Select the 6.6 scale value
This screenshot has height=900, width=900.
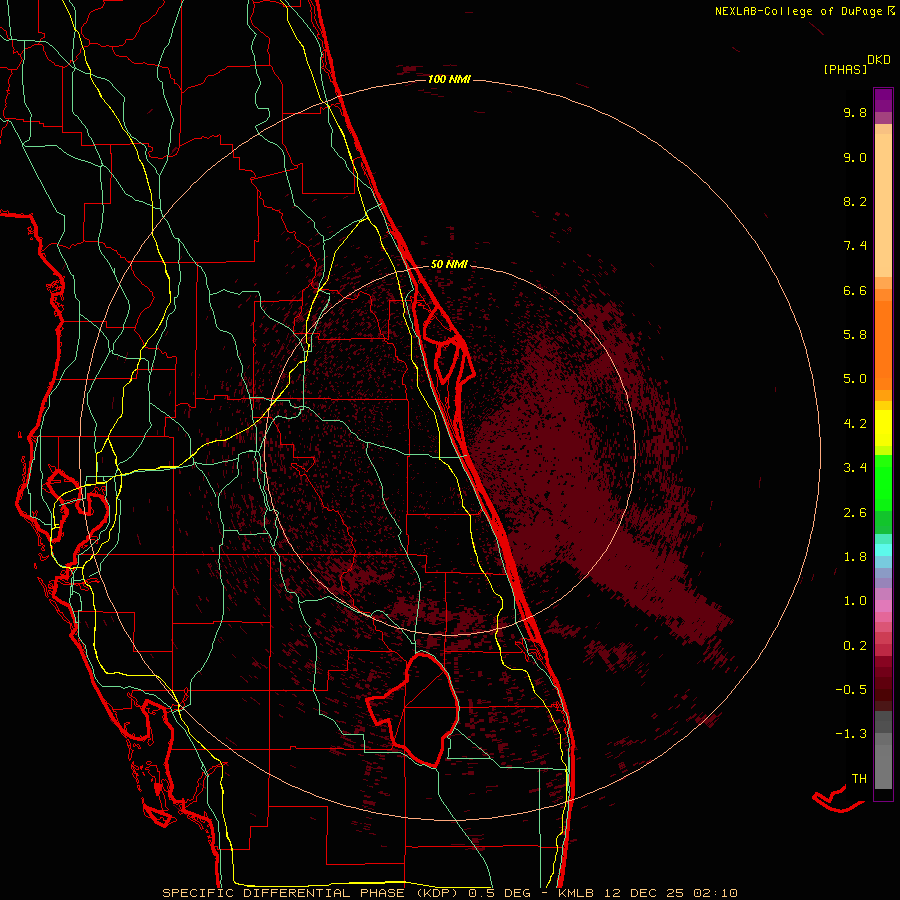pyautogui.click(x=855, y=290)
